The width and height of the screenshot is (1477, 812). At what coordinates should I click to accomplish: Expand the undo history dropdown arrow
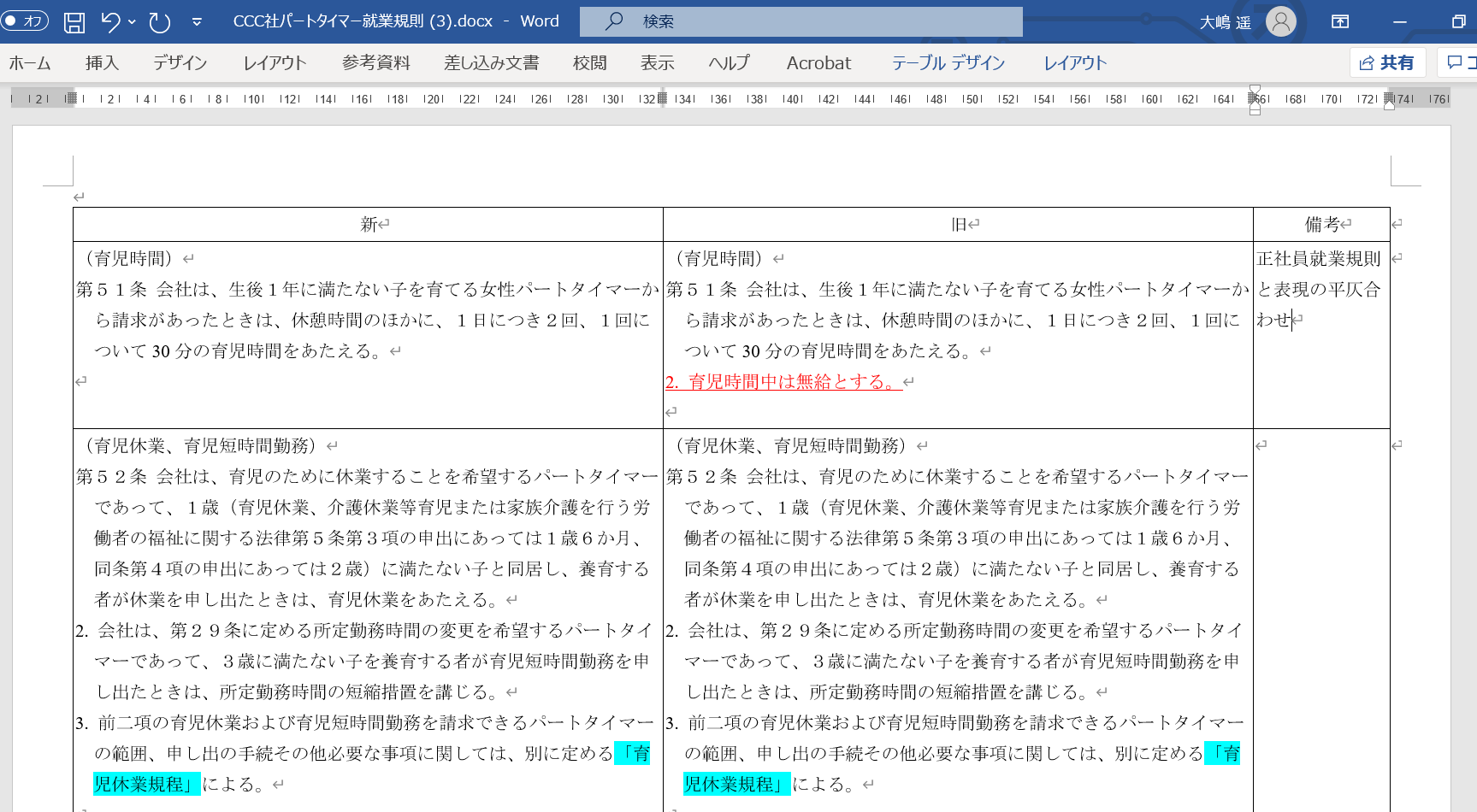point(132,22)
